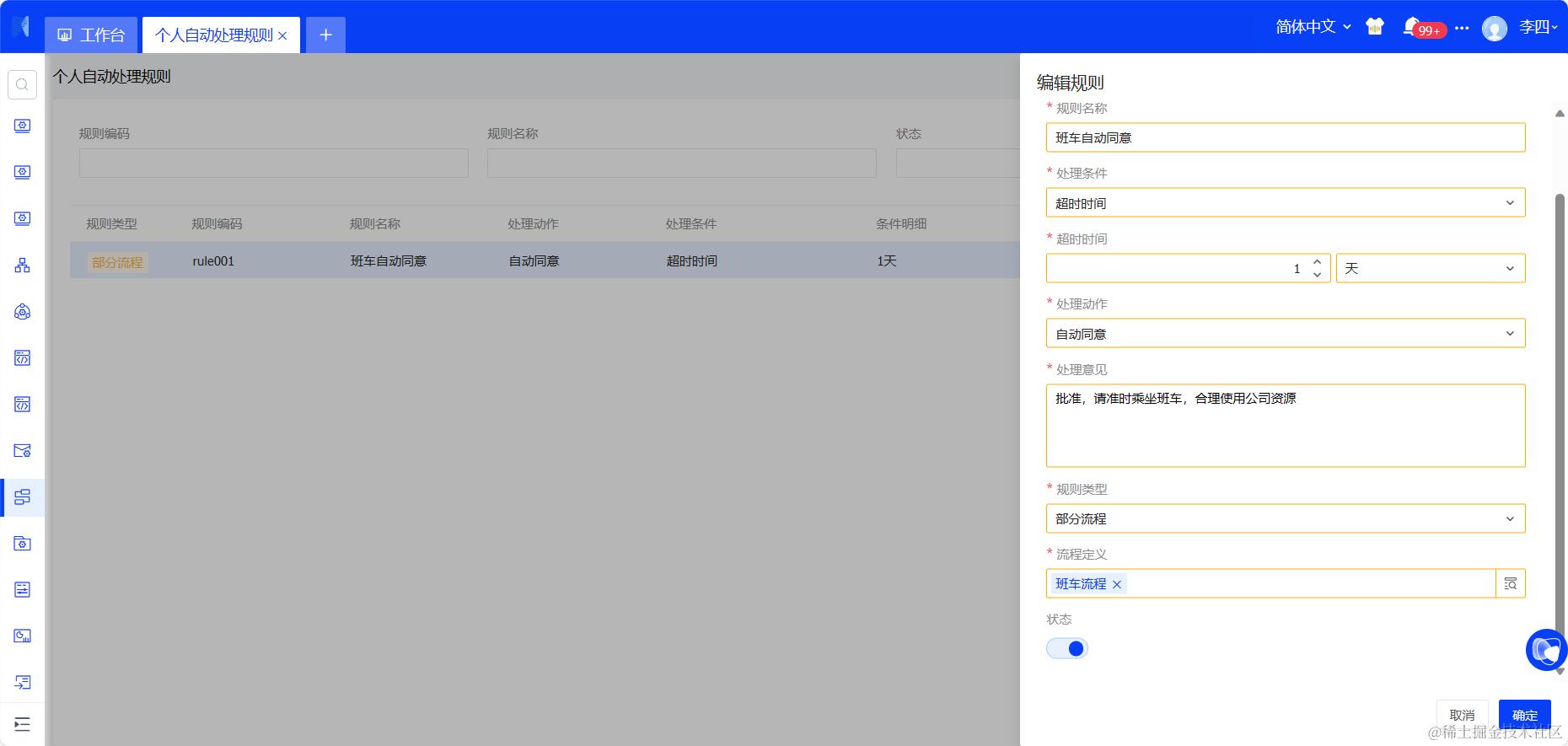Click the 规则编码 column header
This screenshot has width=1568, height=746.
[x=217, y=223]
